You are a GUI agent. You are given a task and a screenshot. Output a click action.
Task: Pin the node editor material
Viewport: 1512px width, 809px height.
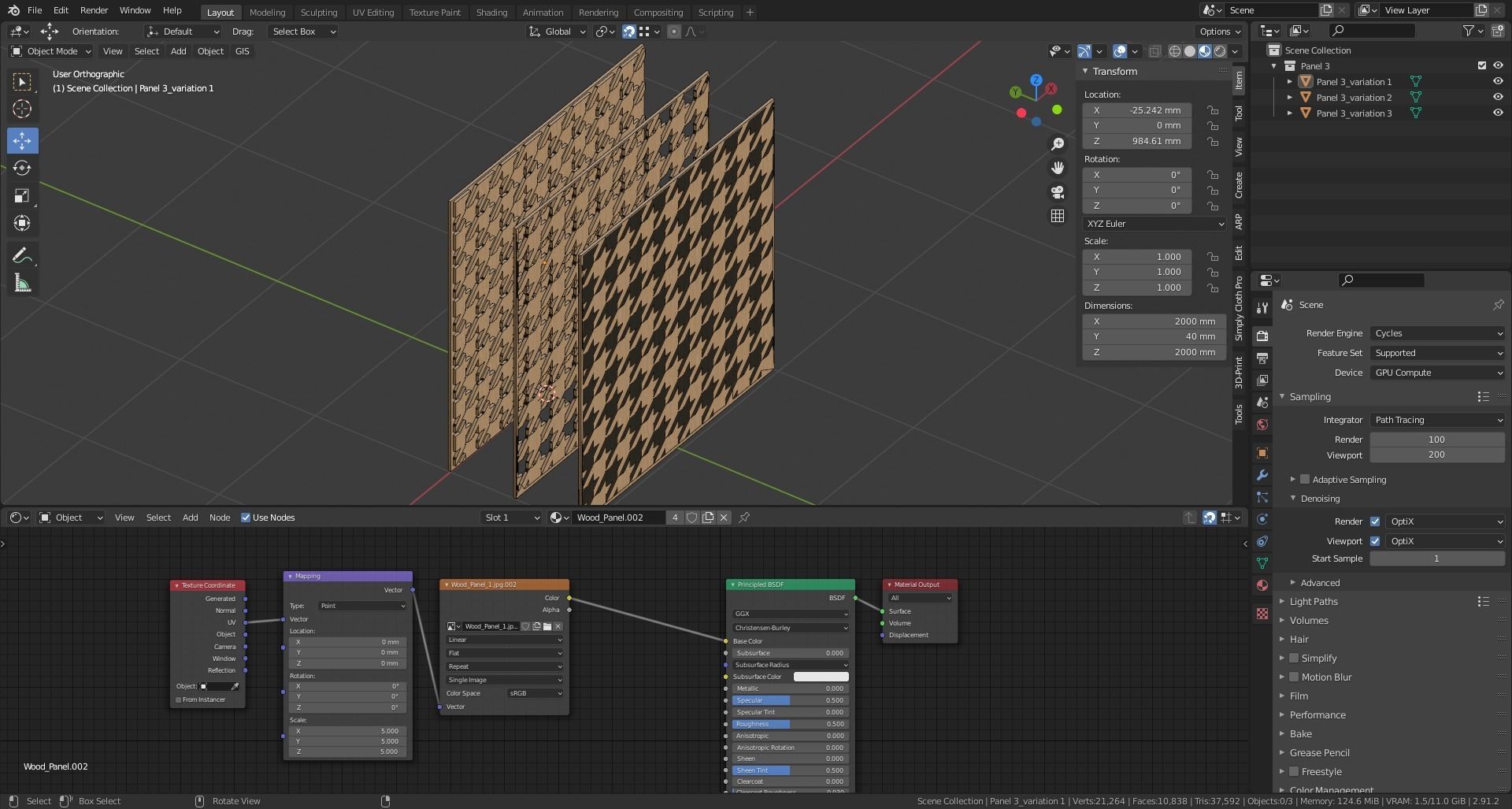(x=744, y=518)
